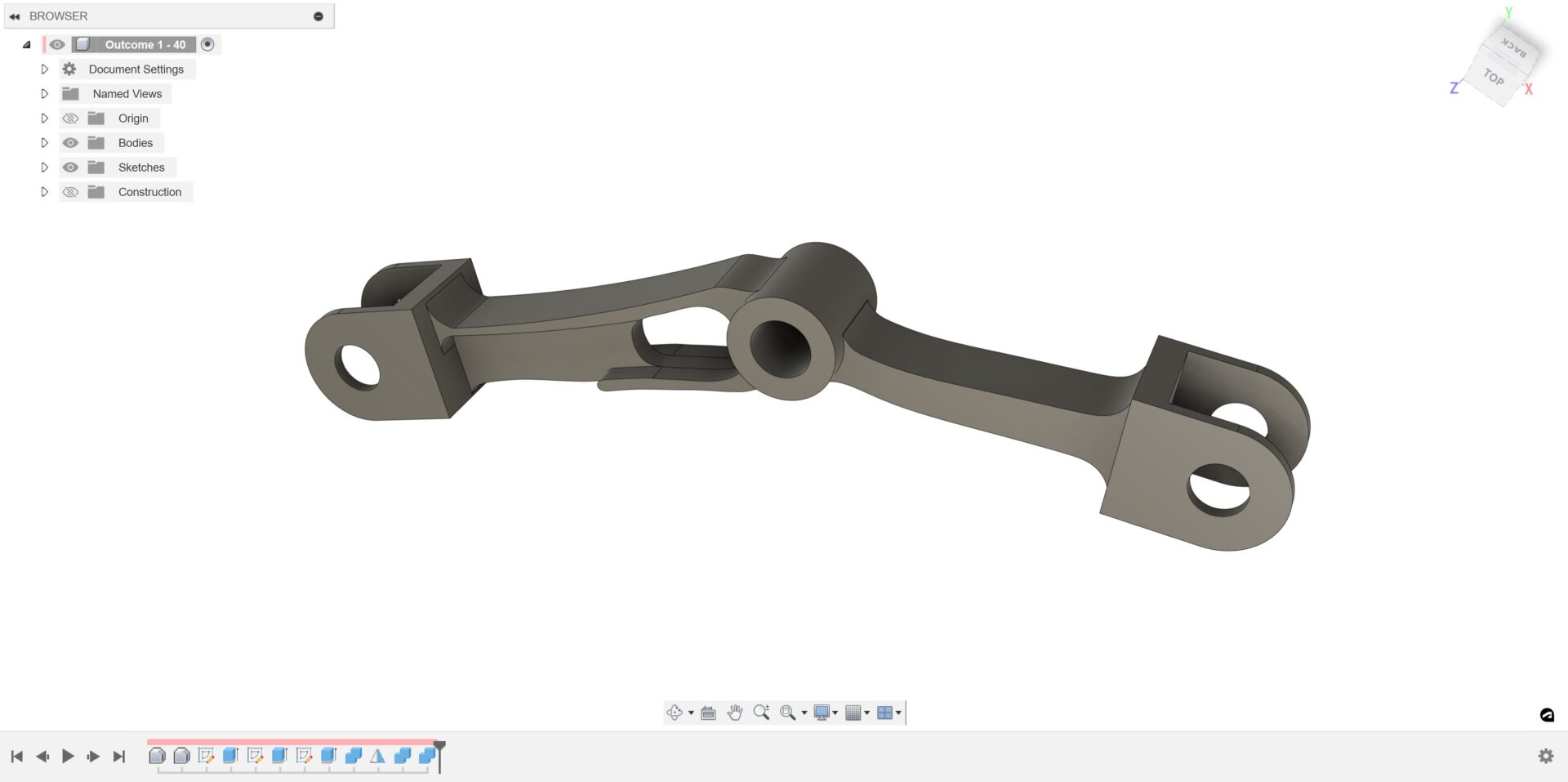Activate the Pan tool
Image resolution: width=1568 pixels, height=782 pixels.
click(733, 713)
